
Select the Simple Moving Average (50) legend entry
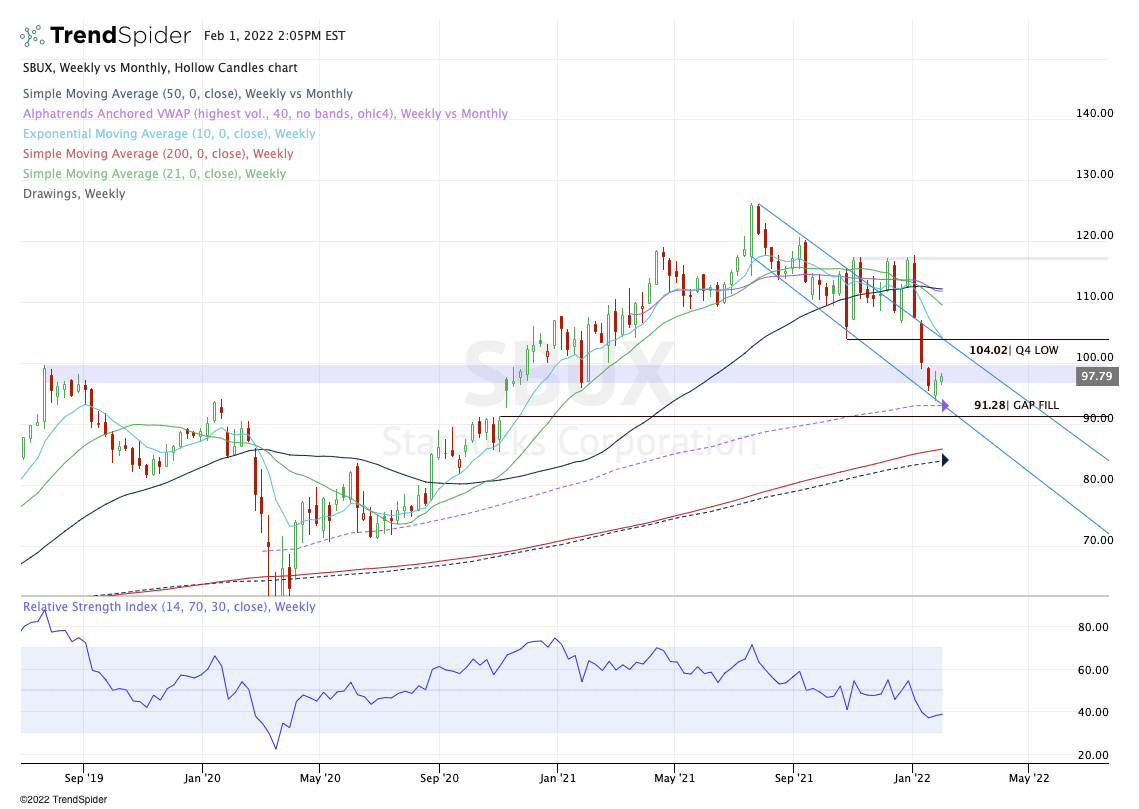point(187,94)
